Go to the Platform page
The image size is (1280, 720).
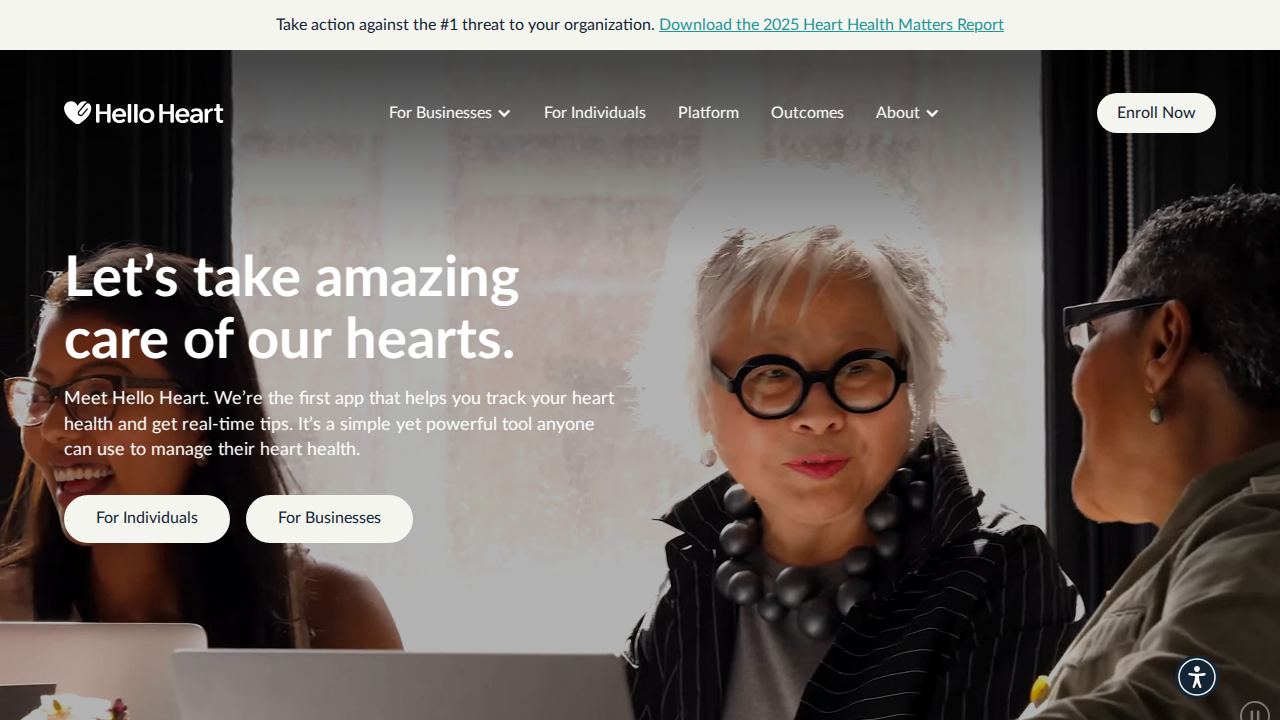click(708, 113)
